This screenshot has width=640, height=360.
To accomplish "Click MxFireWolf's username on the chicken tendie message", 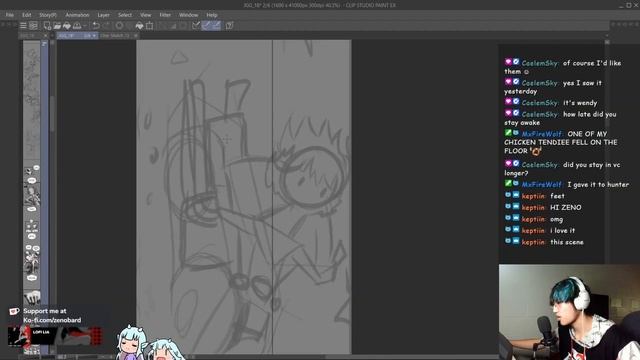I will (x=542, y=134).
